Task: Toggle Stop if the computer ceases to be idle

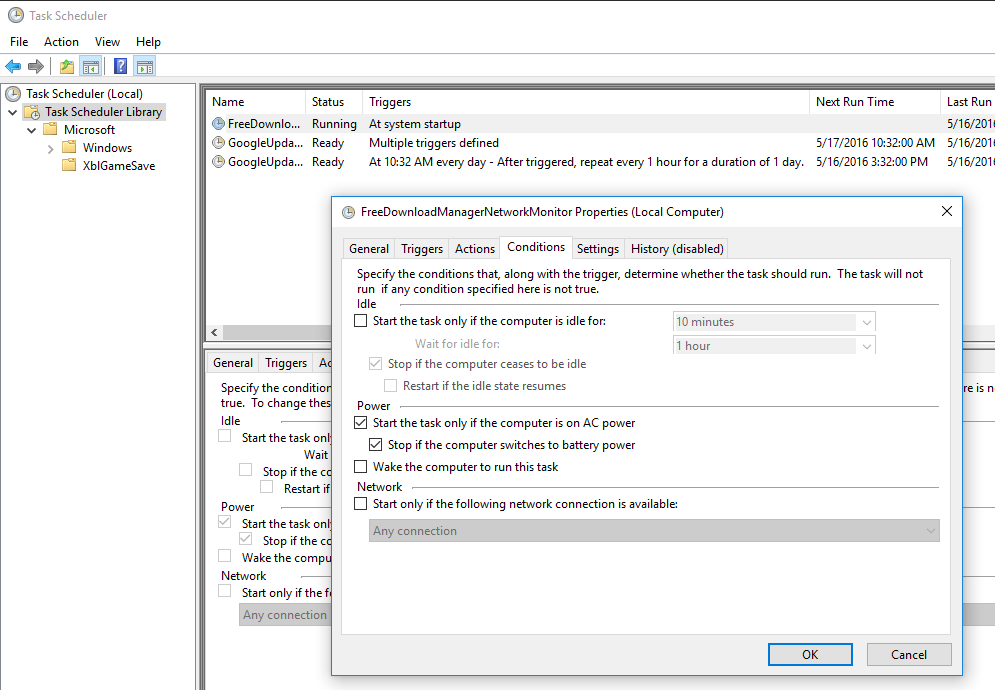Action: coord(376,364)
